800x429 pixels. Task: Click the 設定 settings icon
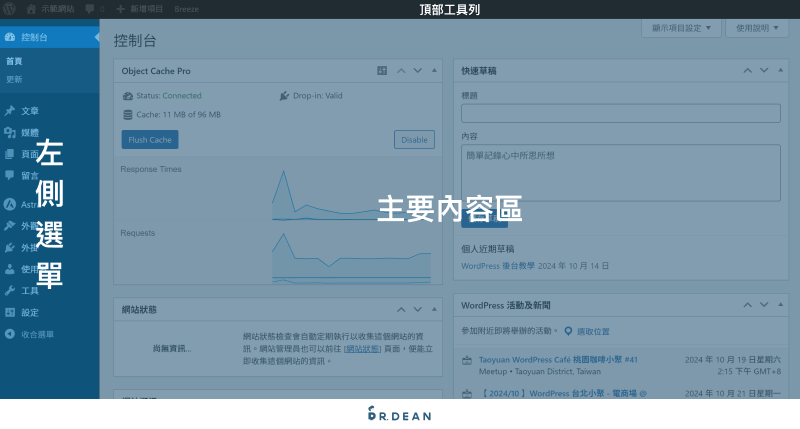10,313
